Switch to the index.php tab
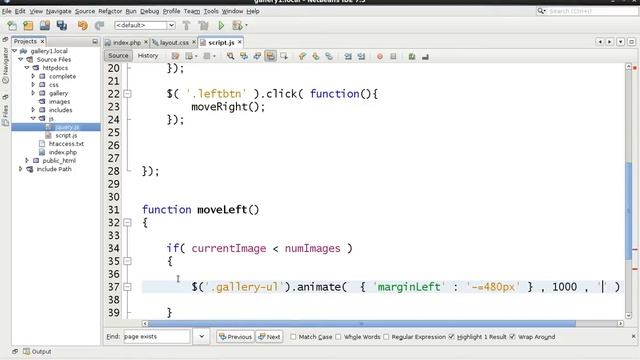 [127, 42]
